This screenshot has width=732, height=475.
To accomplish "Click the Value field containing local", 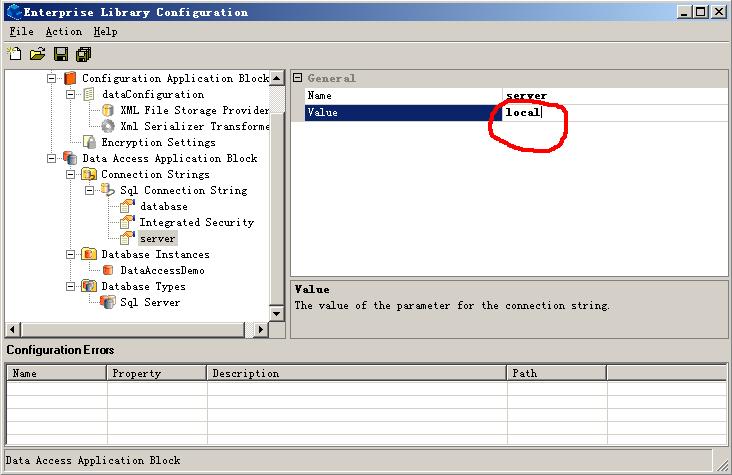I will coord(615,113).
